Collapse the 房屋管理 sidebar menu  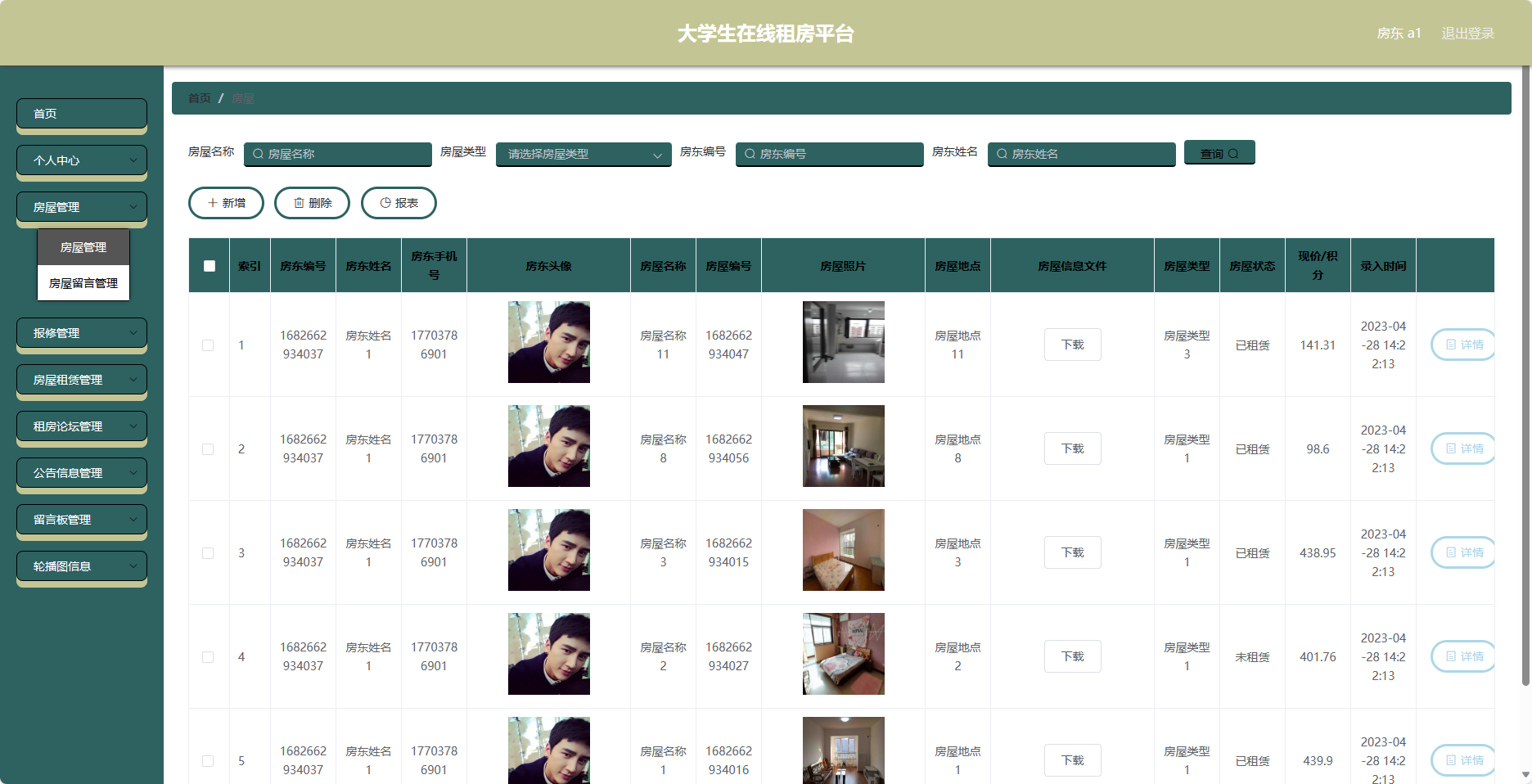pyautogui.click(x=82, y=207)
